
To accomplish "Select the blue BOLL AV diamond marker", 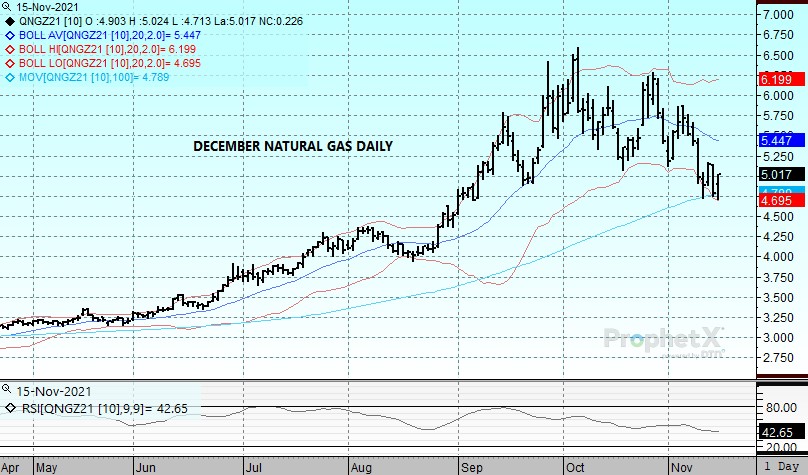I will click(10, 34).
